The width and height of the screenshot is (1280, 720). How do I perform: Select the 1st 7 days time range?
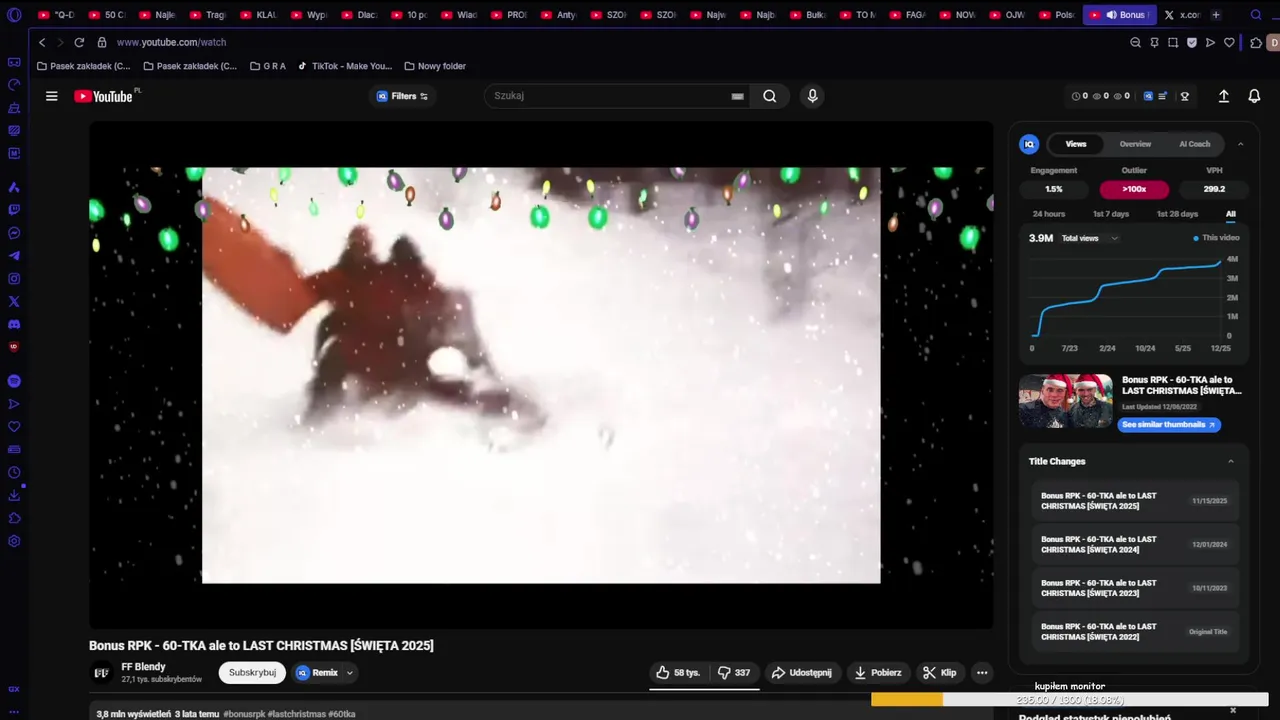point(1110,214)
